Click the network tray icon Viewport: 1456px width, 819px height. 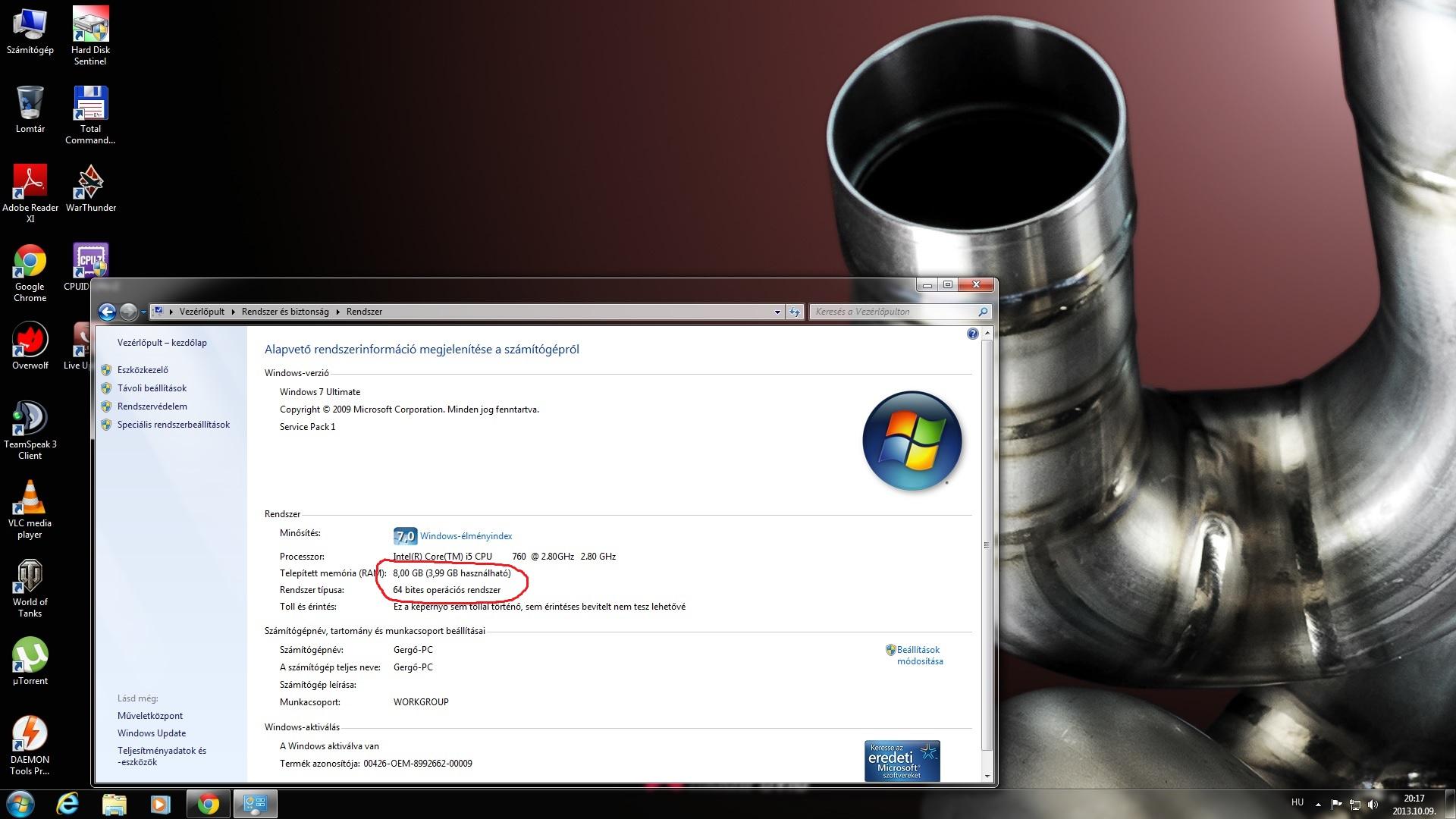[x=1354, y=804]
